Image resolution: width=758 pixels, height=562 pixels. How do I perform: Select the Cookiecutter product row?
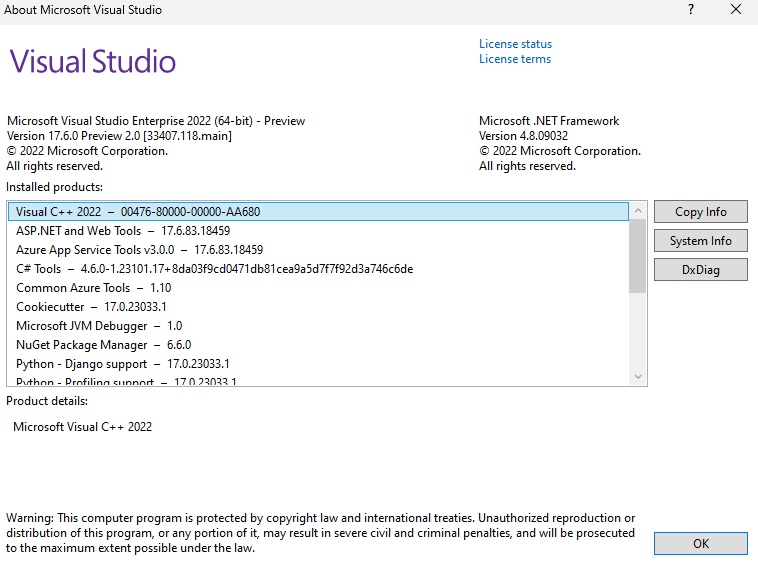coord(318,307)
